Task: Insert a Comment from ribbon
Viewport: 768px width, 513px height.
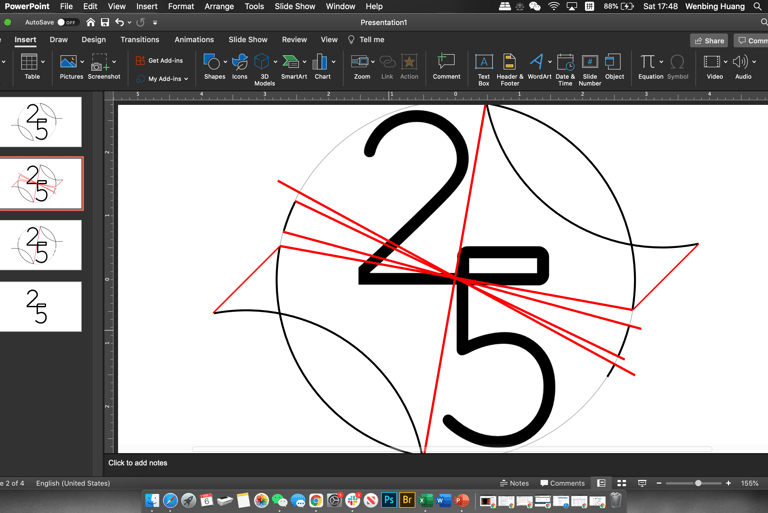Action: tap(446, 66)
